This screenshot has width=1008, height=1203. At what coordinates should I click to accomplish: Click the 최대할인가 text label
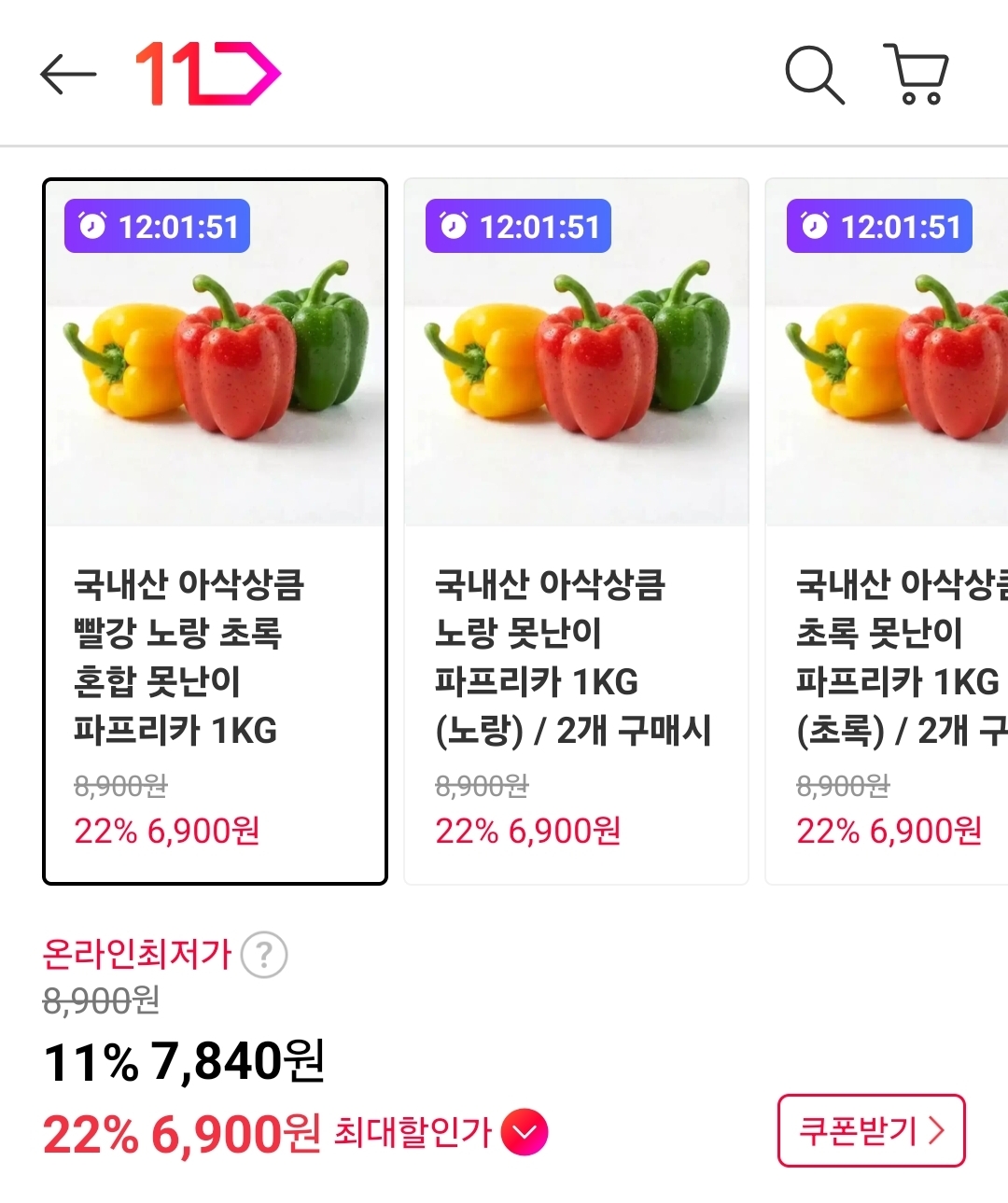coord(413,1132)
